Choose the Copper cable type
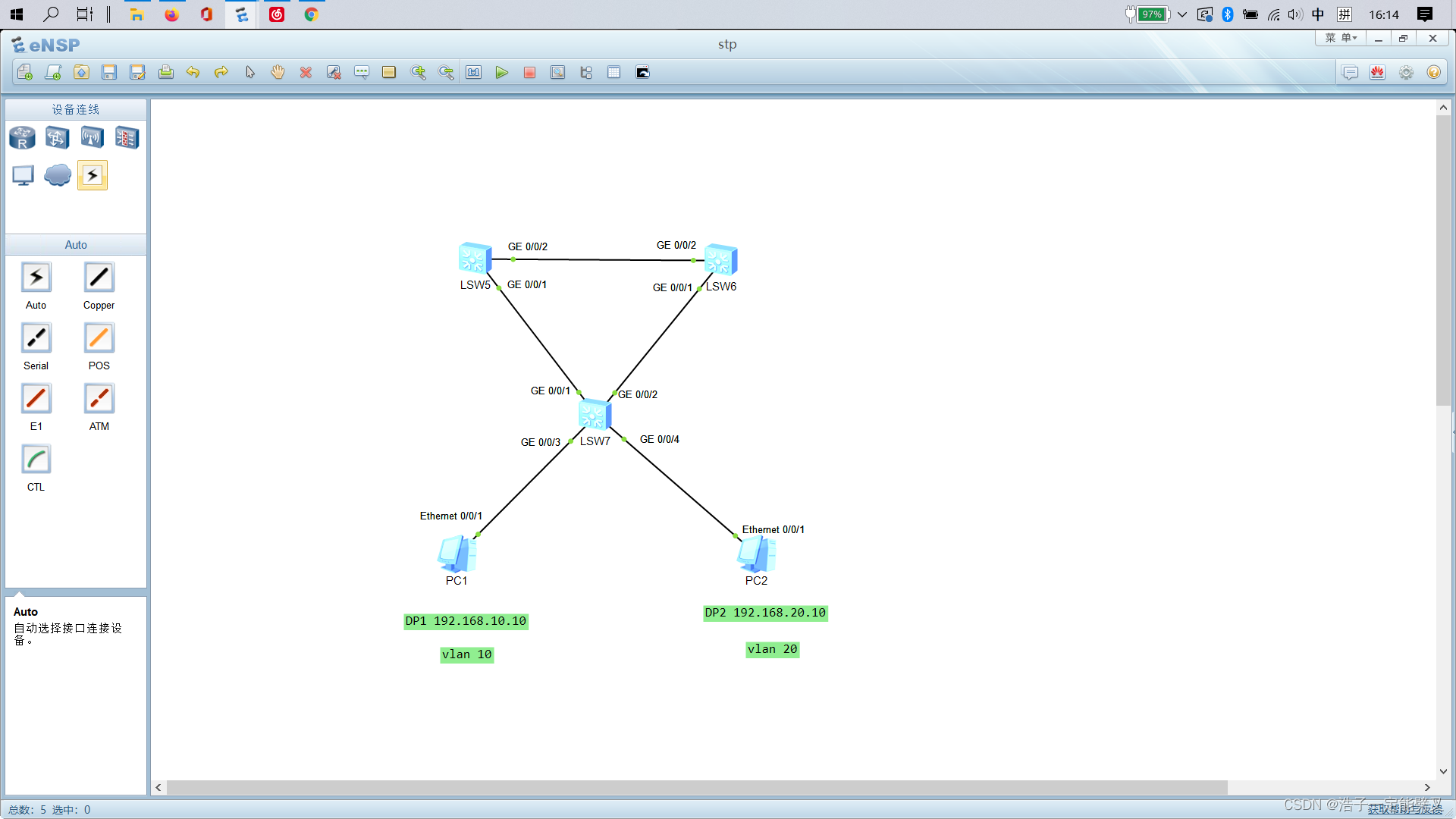 click(99, 278)
